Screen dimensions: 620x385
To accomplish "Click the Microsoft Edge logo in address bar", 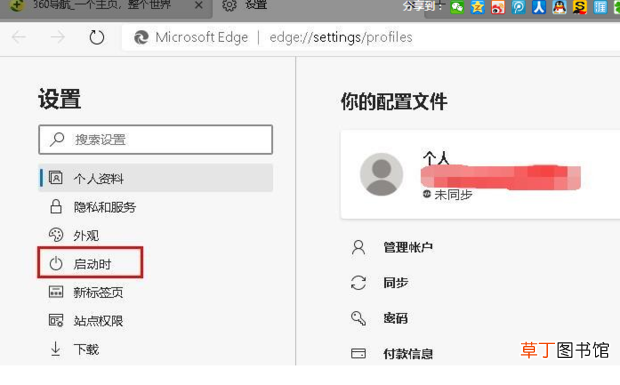I will point(141,38).
